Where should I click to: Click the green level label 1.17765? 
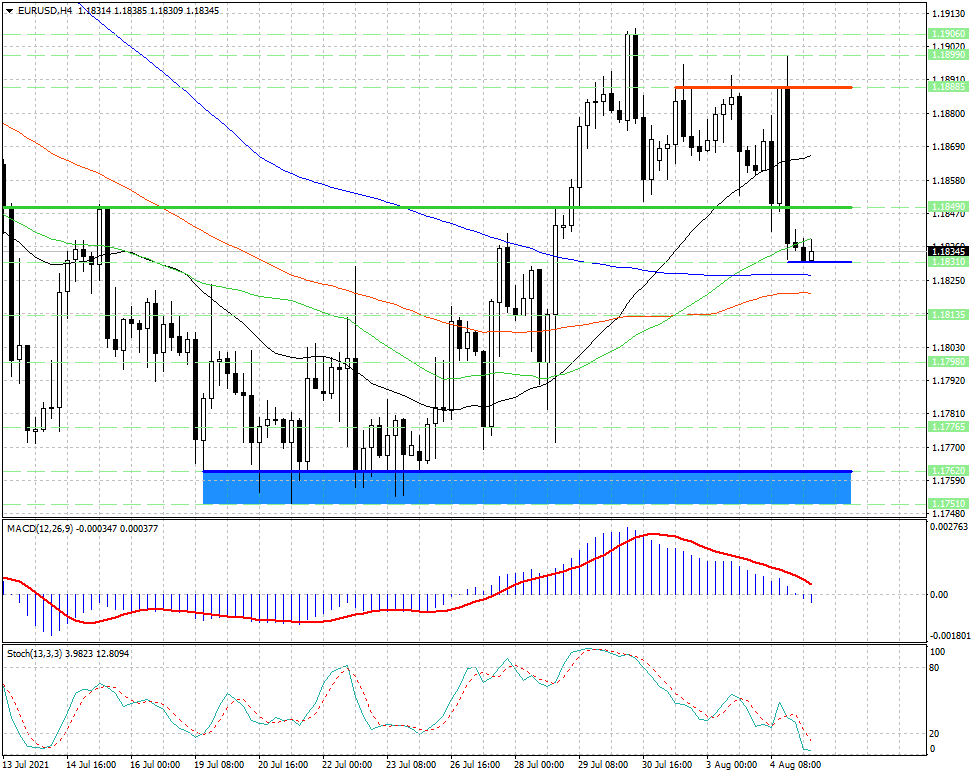tap(948, 427)
